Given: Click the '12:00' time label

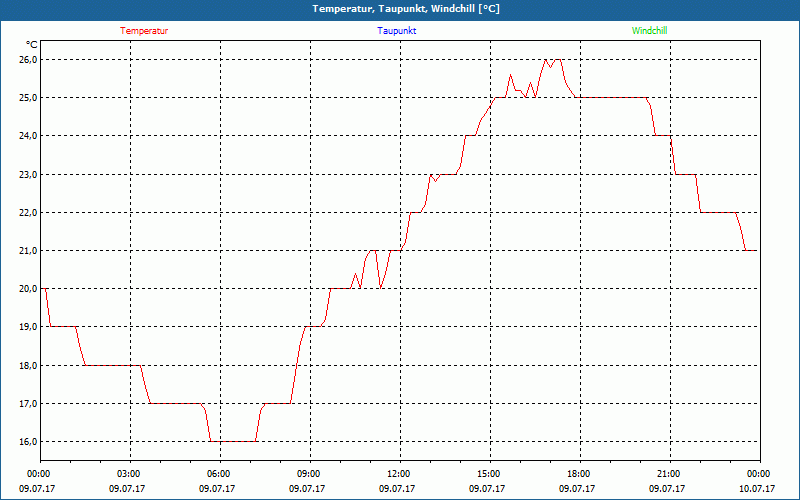Looking at the screenshot, I should tap(397, 474).
